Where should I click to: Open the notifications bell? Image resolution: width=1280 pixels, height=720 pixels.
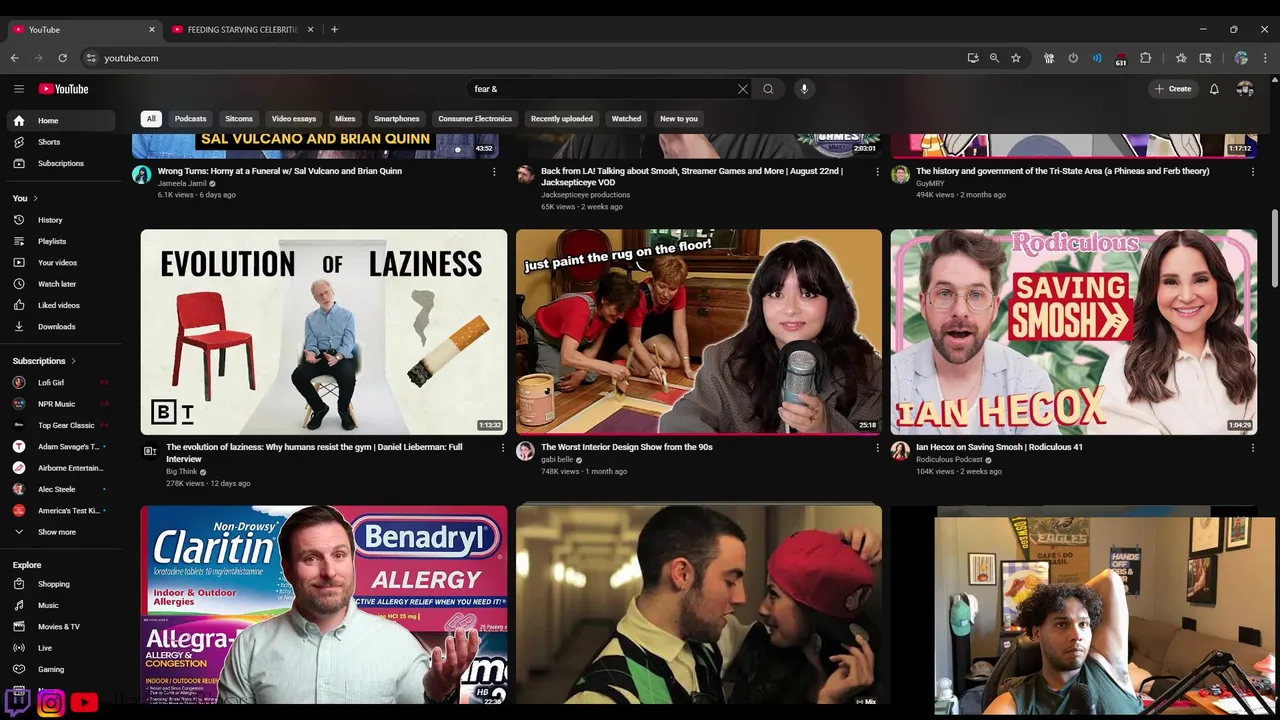1214,89
